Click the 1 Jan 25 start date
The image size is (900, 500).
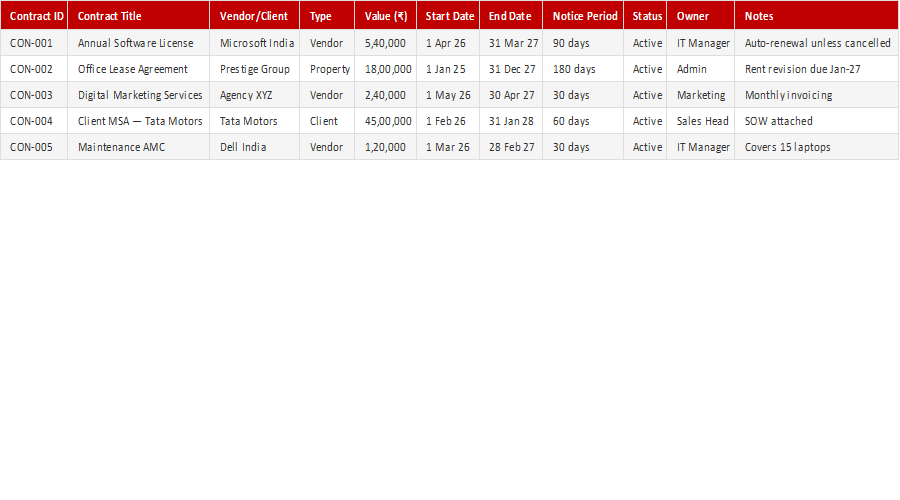(x=448, y=69)
